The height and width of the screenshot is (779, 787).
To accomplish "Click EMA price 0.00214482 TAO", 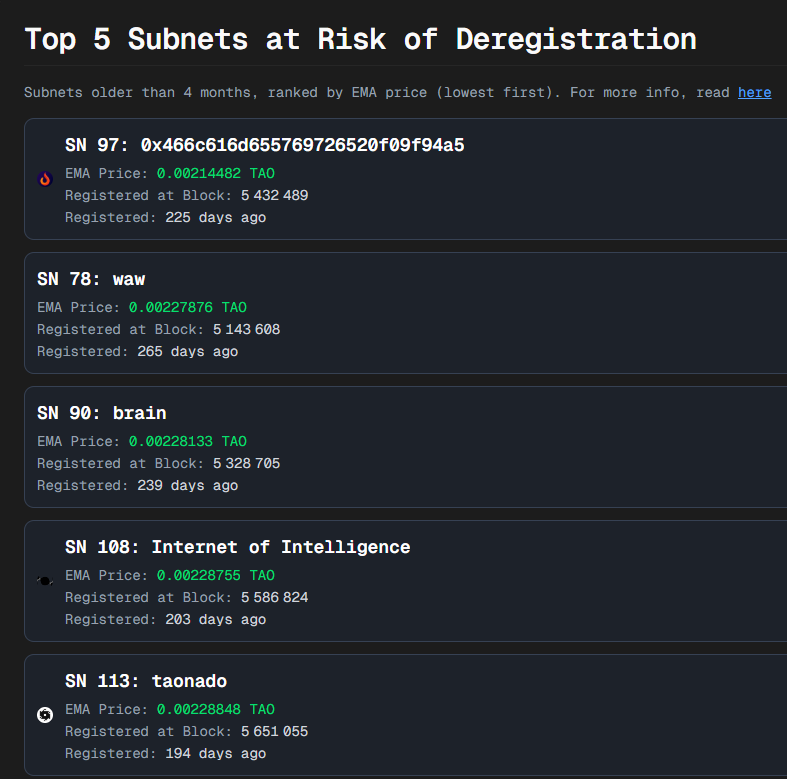I will coord(215,174).
